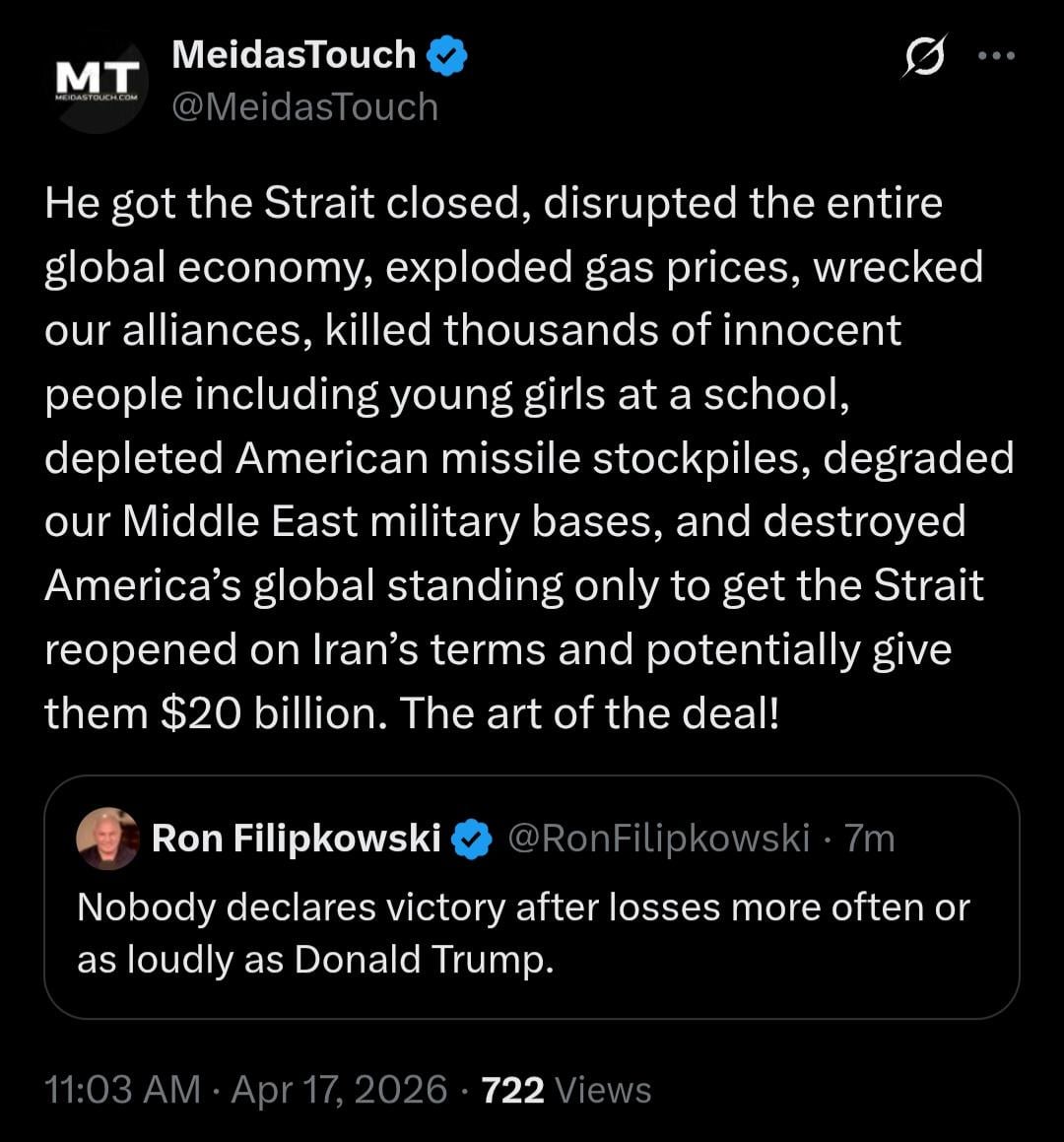
Task: Click the MeidasTouch MT profile avatar
Action: pos(96,83)
